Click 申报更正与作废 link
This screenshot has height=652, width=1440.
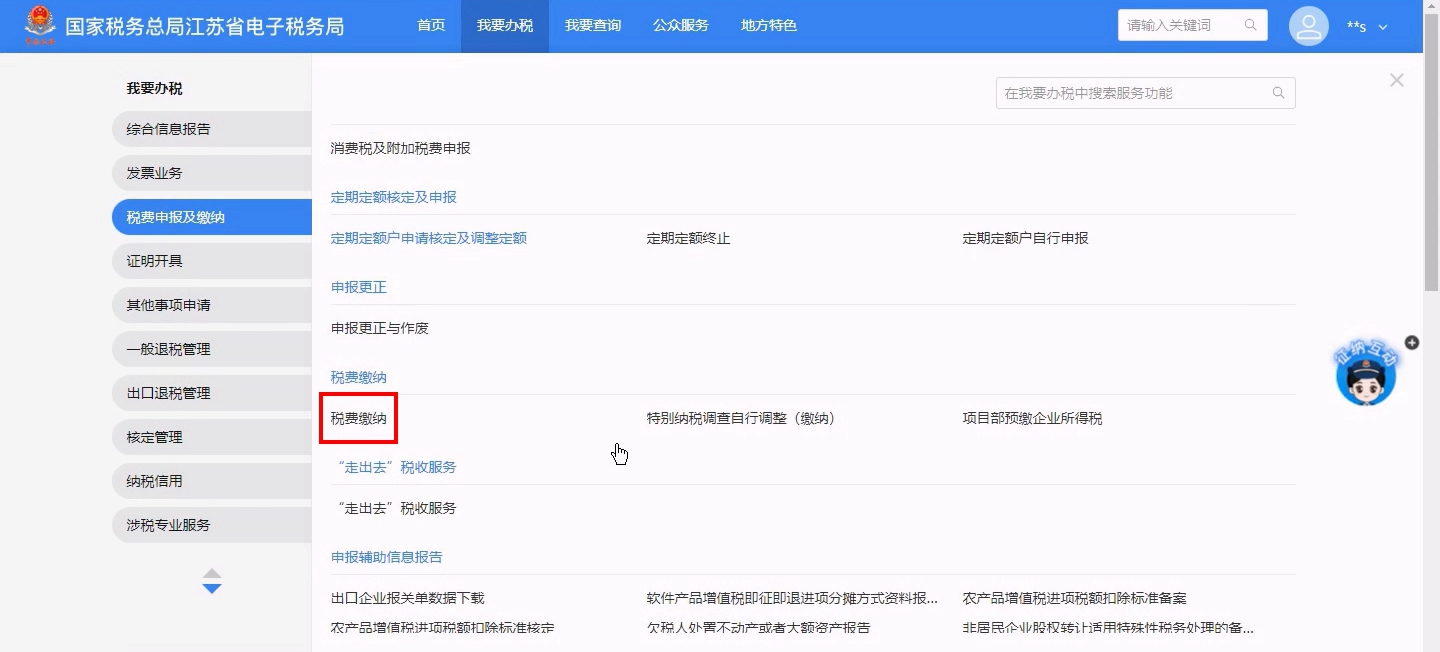click(x=379, y=328)
